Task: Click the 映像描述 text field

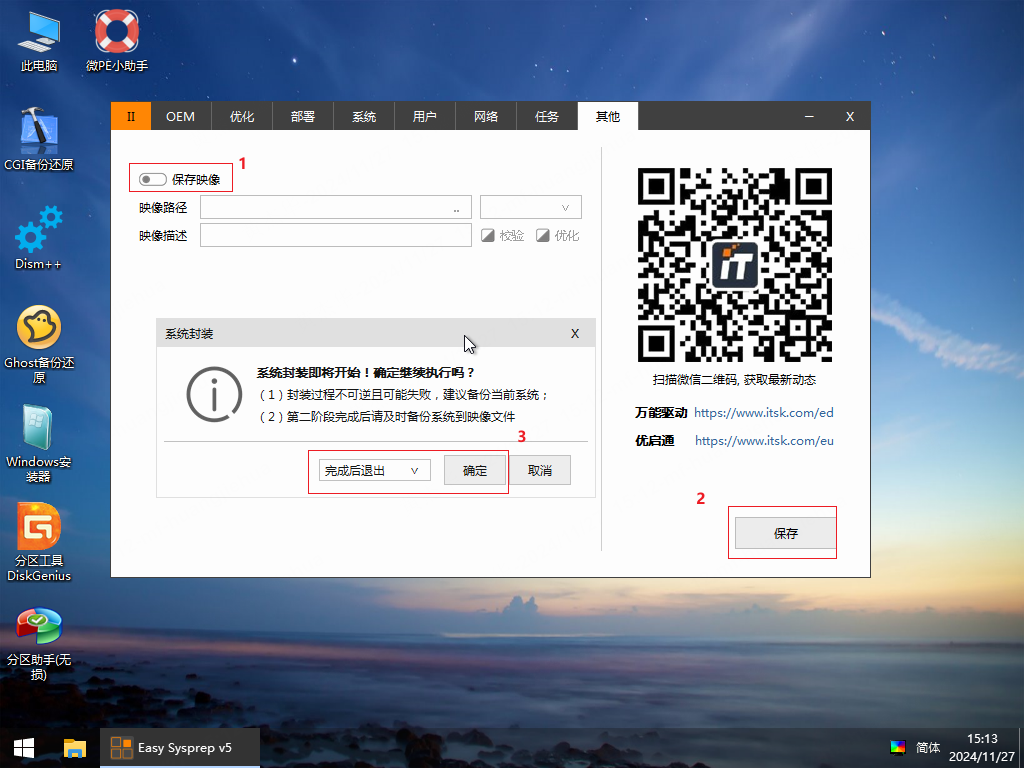Action: coord(335,236)
